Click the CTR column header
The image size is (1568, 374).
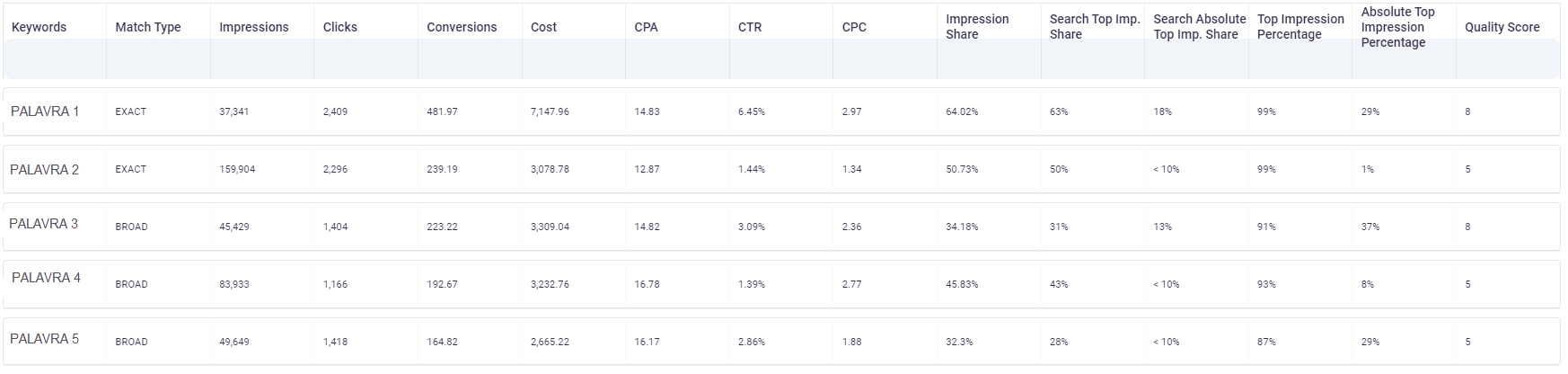click(750, 27)
